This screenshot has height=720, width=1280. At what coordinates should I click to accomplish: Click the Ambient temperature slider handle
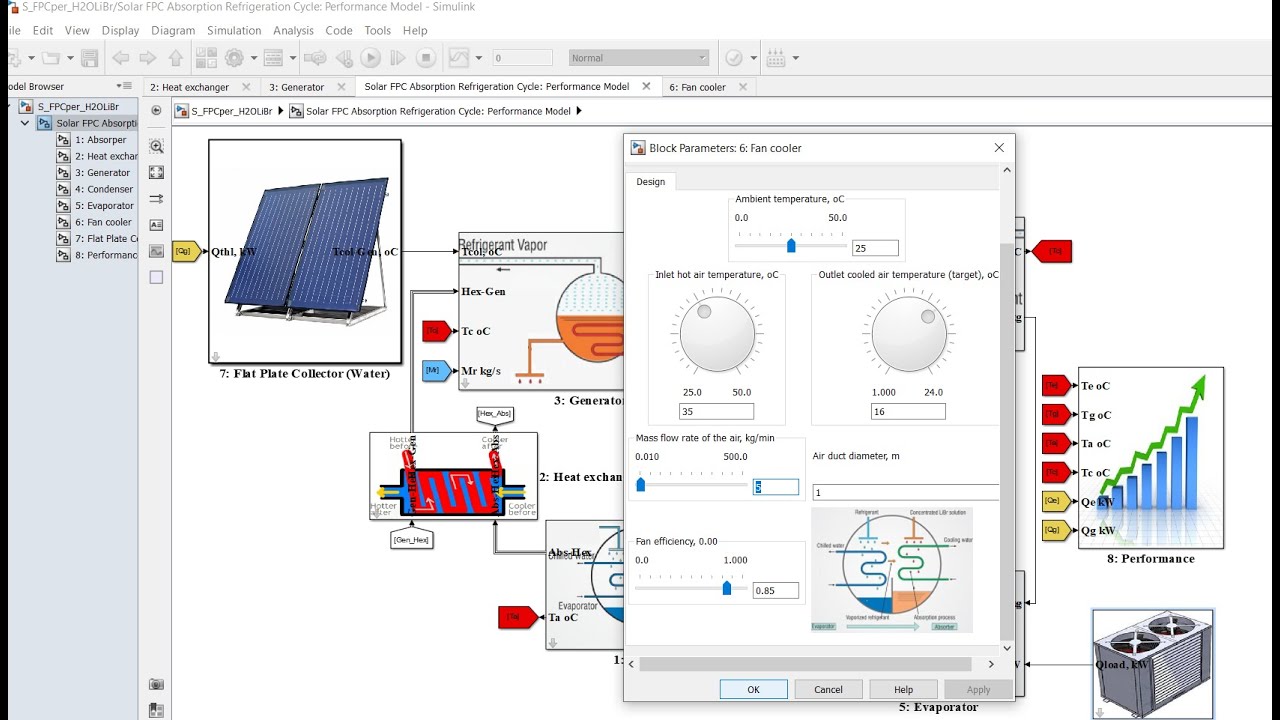(791, 245)
